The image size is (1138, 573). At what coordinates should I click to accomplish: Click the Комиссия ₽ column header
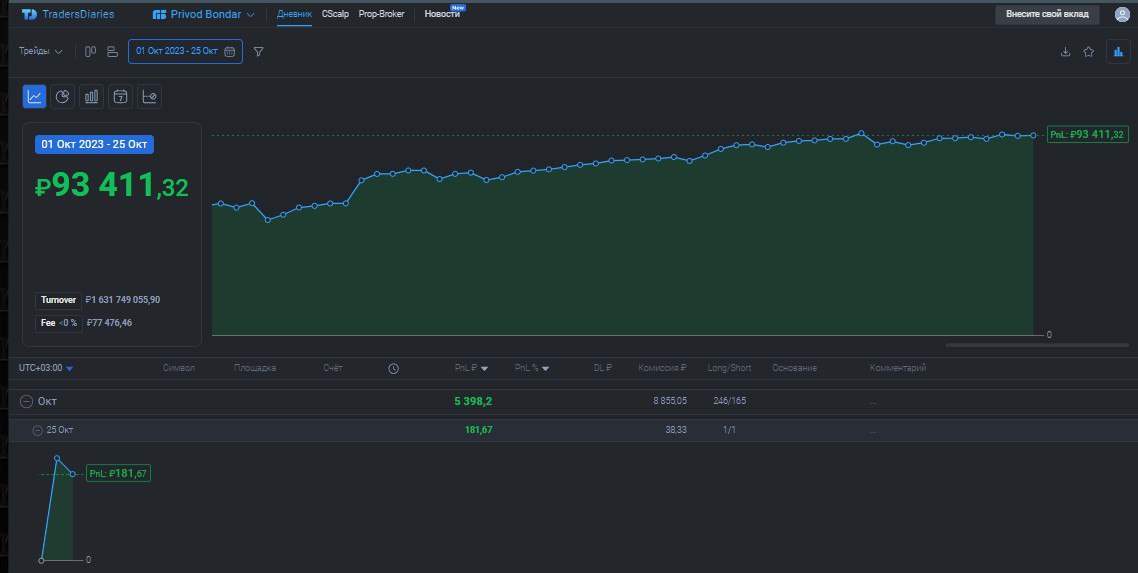(662, 368)
